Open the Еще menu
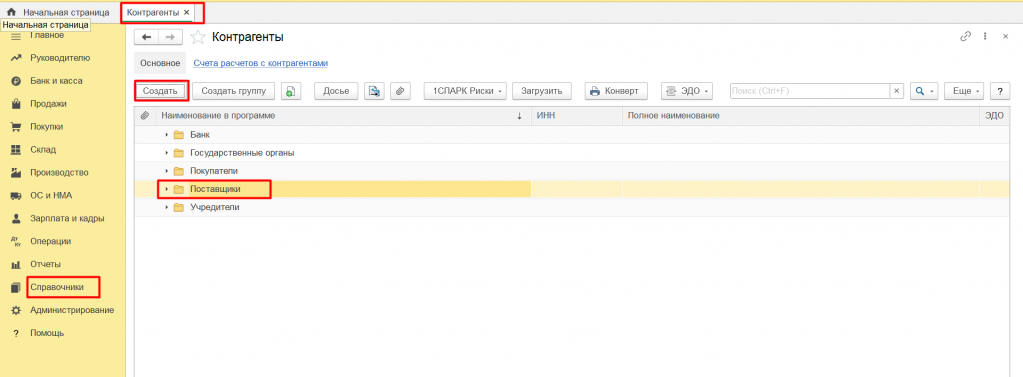 pos(965,91)
